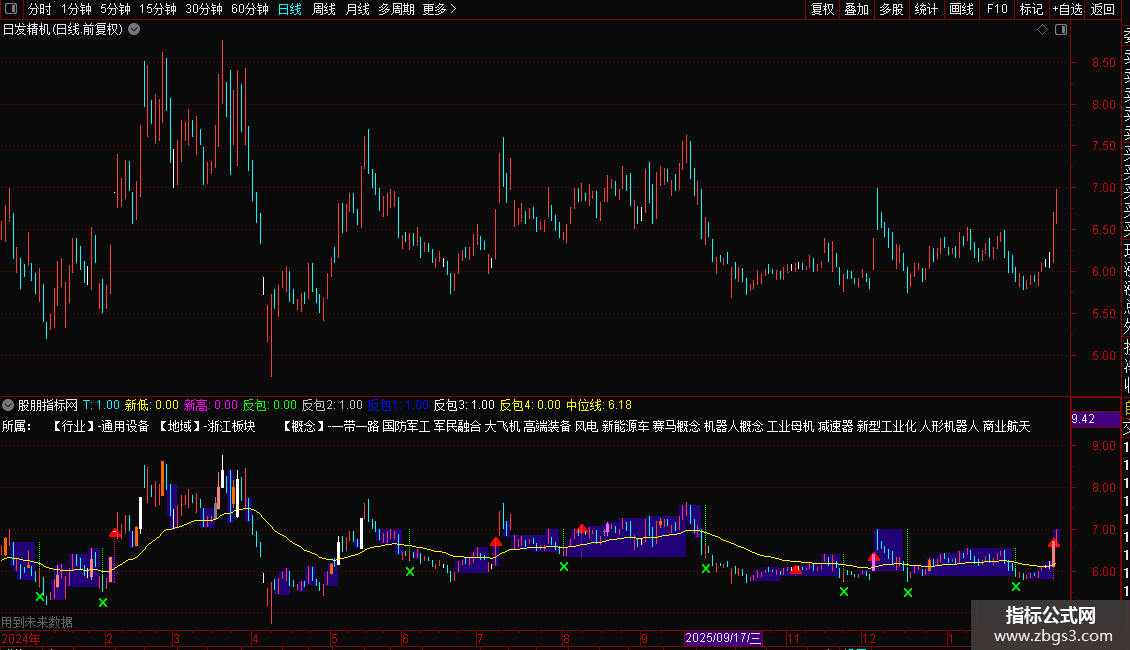Click the 人形机器人 concept text
This screenshot has width=1130, height=650.
(949, 427)
